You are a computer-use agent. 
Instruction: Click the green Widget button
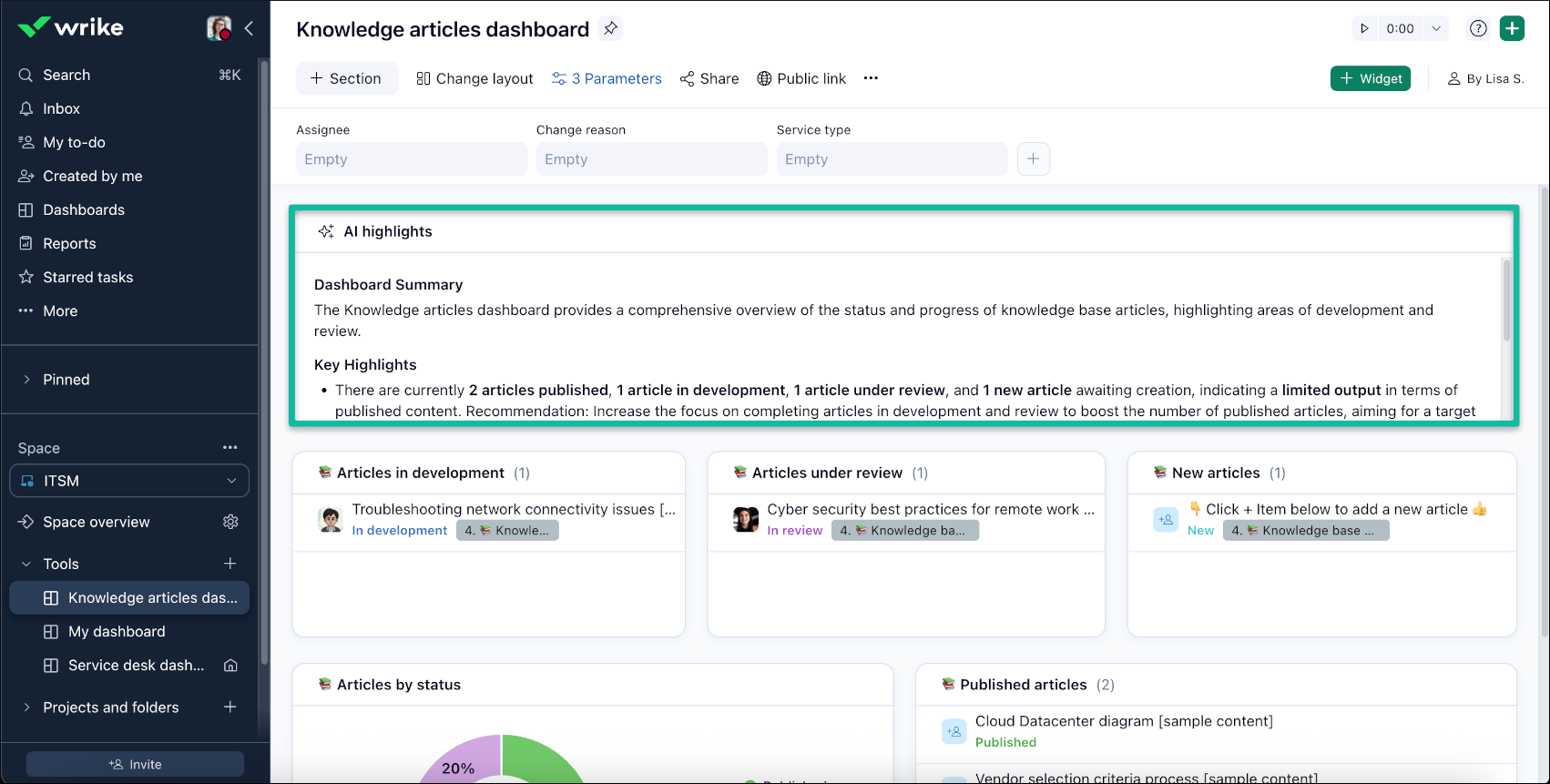(1371, 78)
